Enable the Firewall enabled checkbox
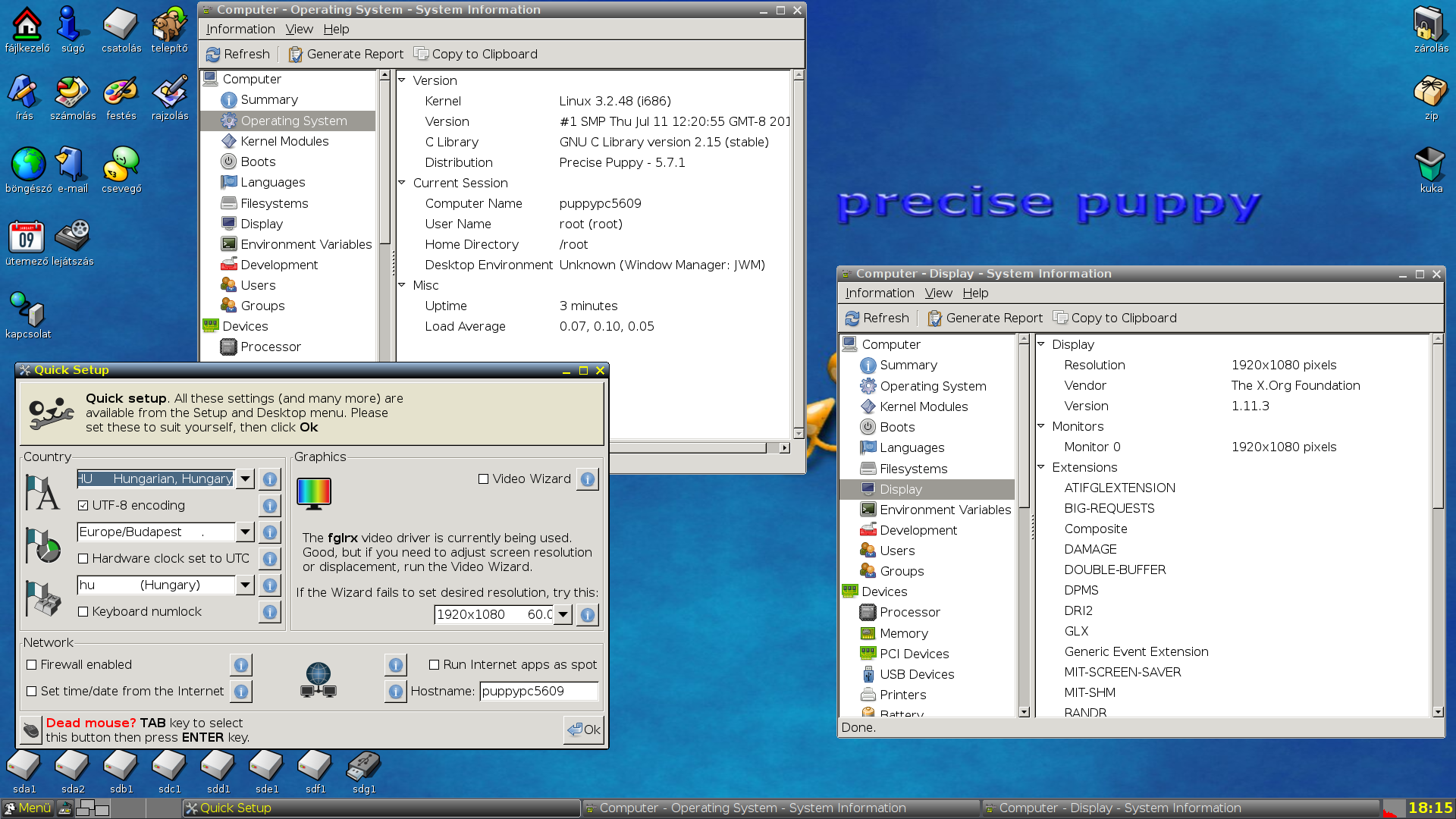Screen dimensions: 1456x819 coord(31,665)
